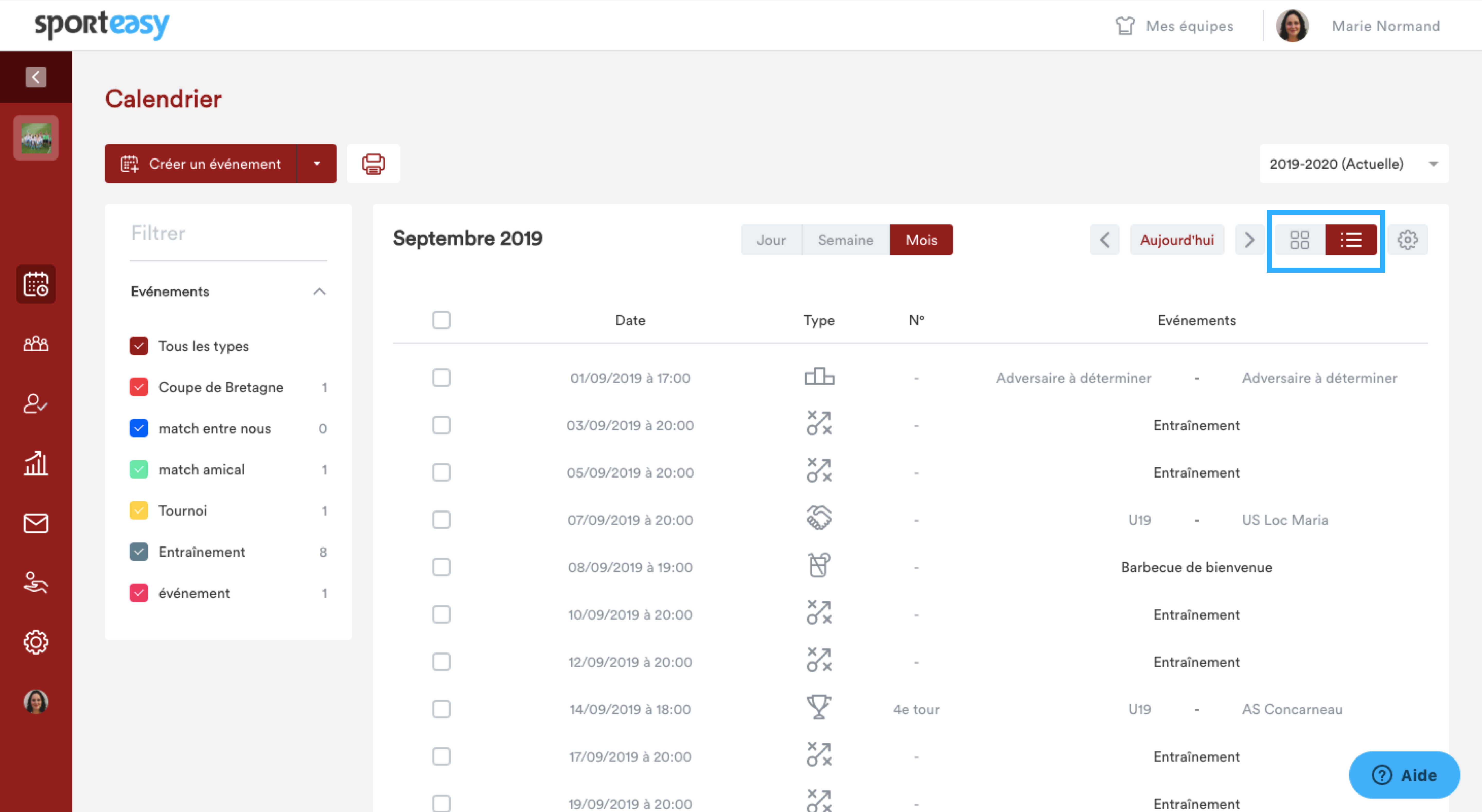This screenshot has width=1482, height=812.
Task: Collapse the Evénements filter section
Action: (319, 292)
